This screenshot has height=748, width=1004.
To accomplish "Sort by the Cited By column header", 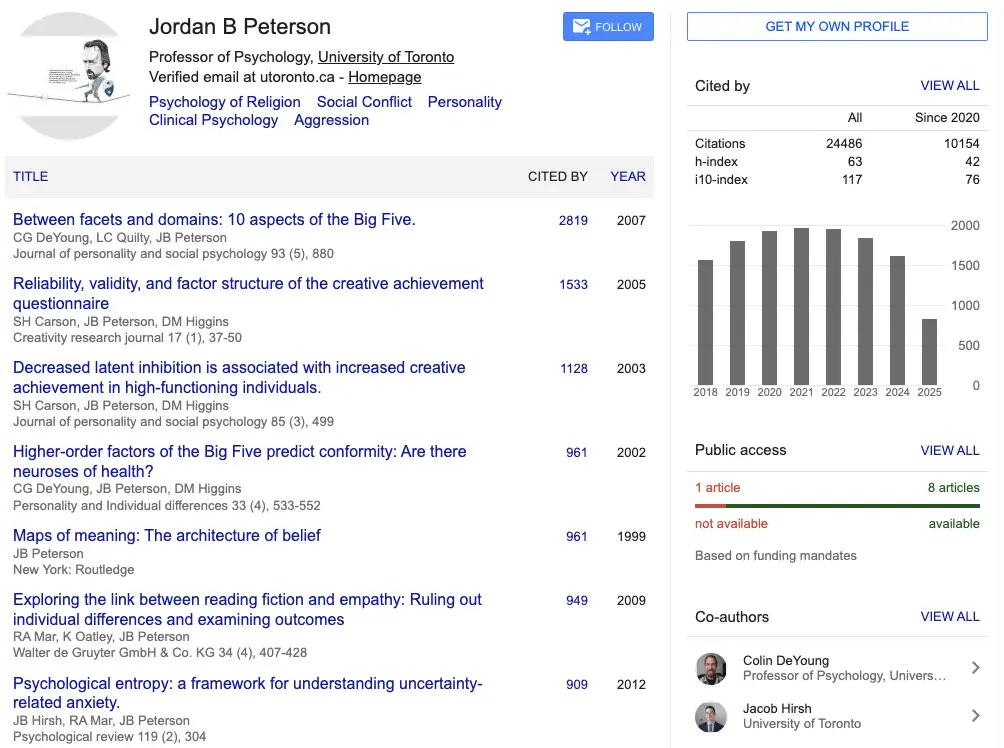I will [x=558, y=176].
